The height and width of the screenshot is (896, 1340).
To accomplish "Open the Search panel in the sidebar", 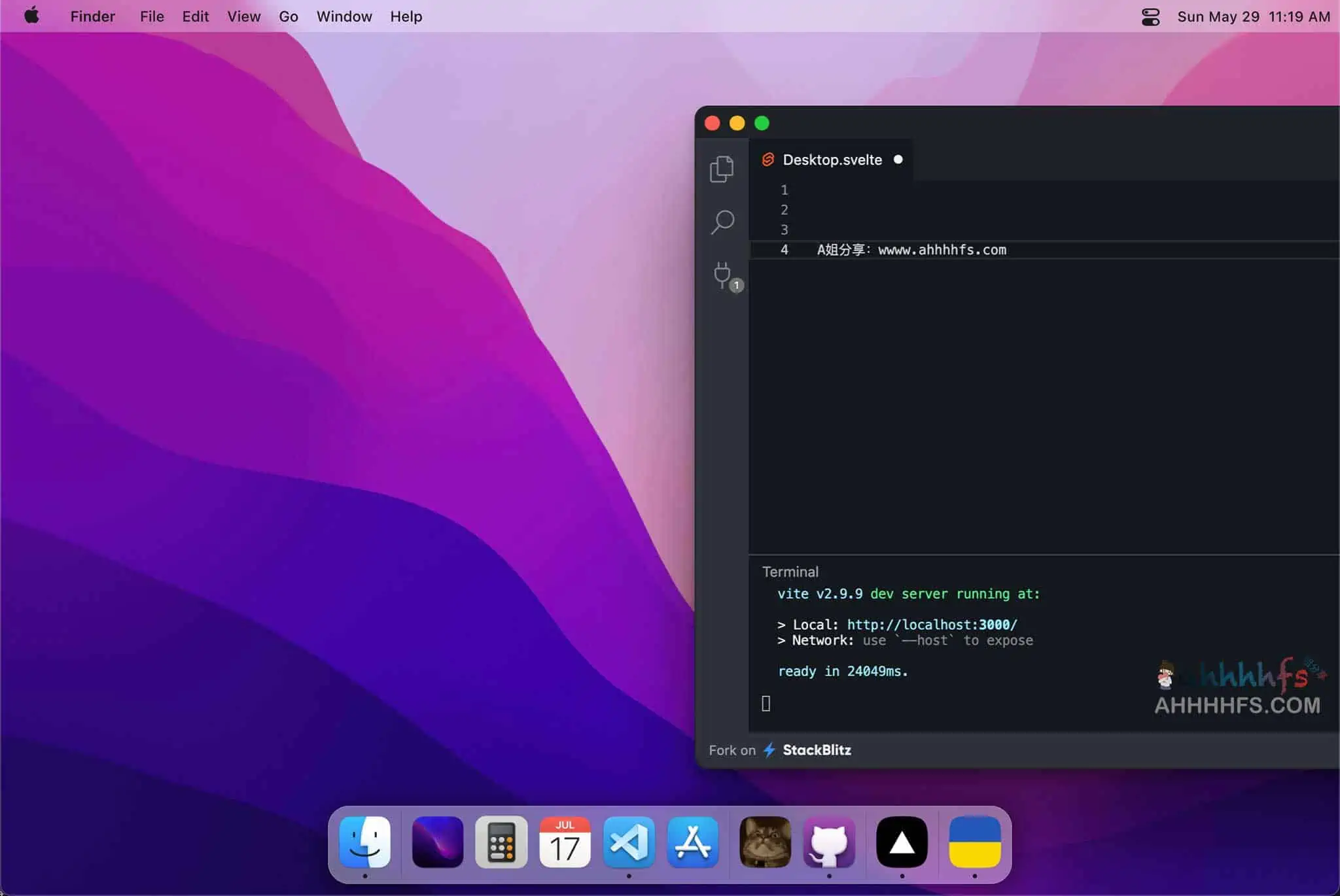I will (722, 222).
